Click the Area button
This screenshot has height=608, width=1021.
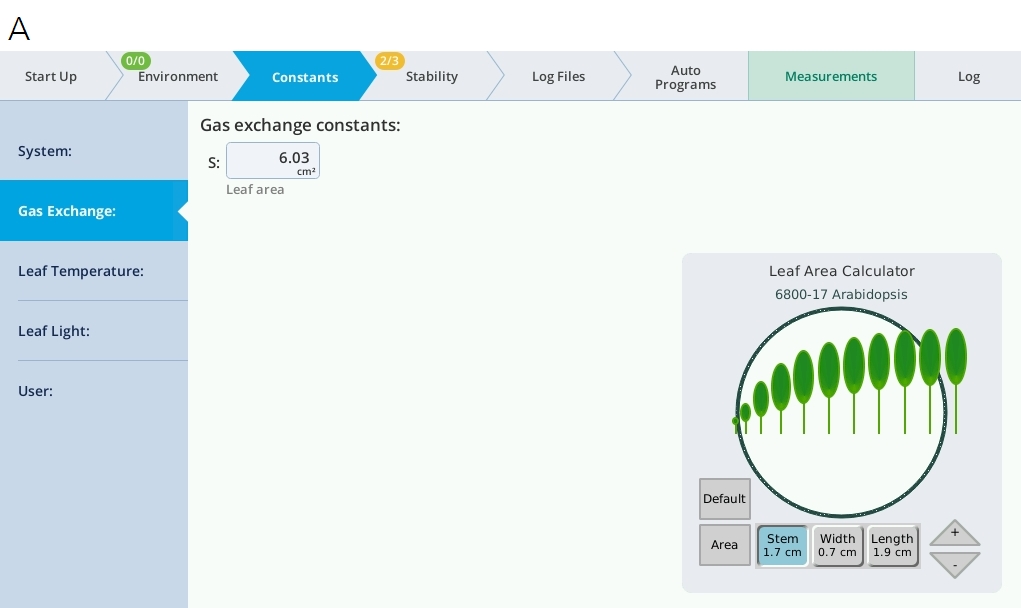tap(724, 545)
